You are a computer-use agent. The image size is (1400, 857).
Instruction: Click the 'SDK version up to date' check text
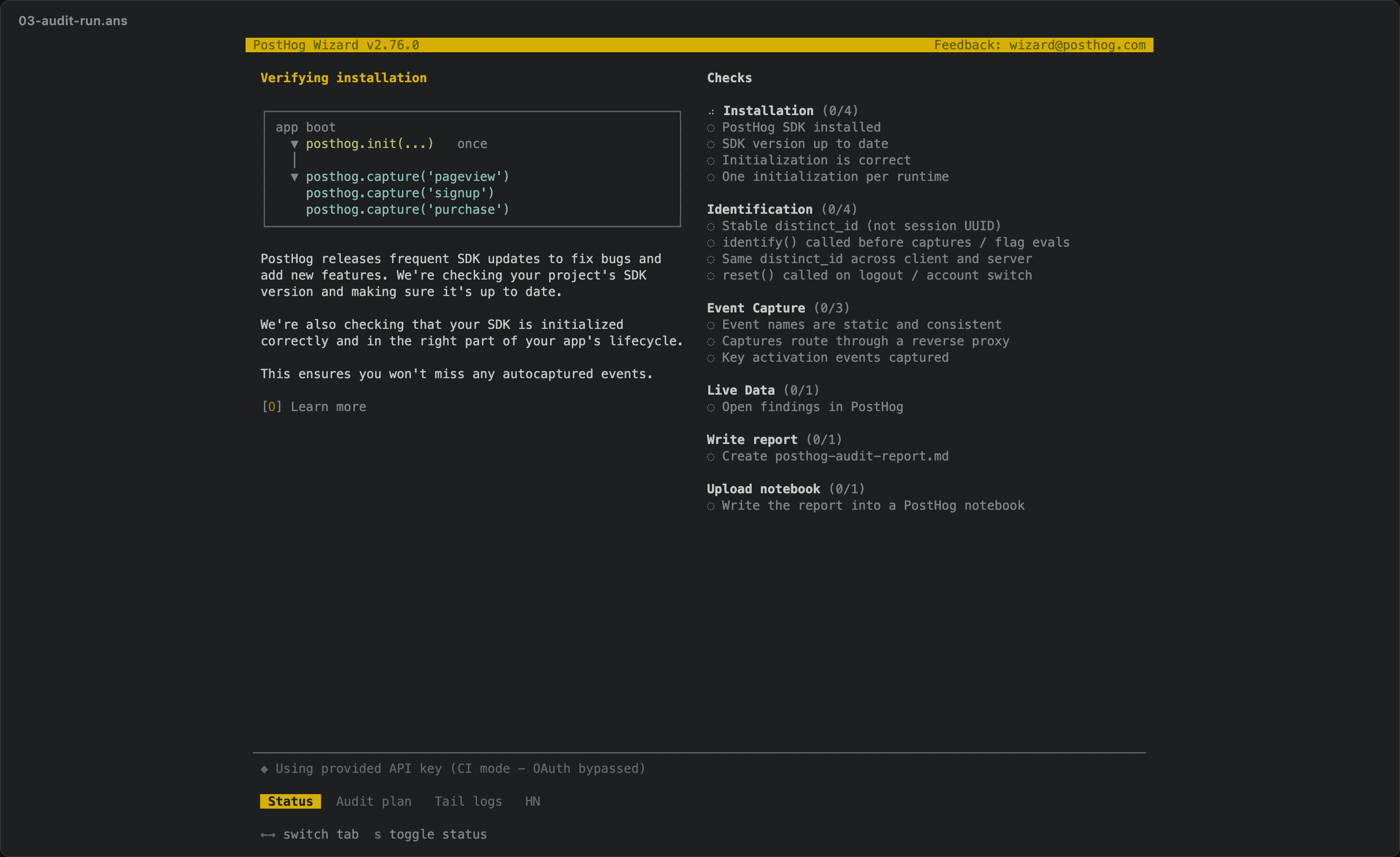[805, 144]
